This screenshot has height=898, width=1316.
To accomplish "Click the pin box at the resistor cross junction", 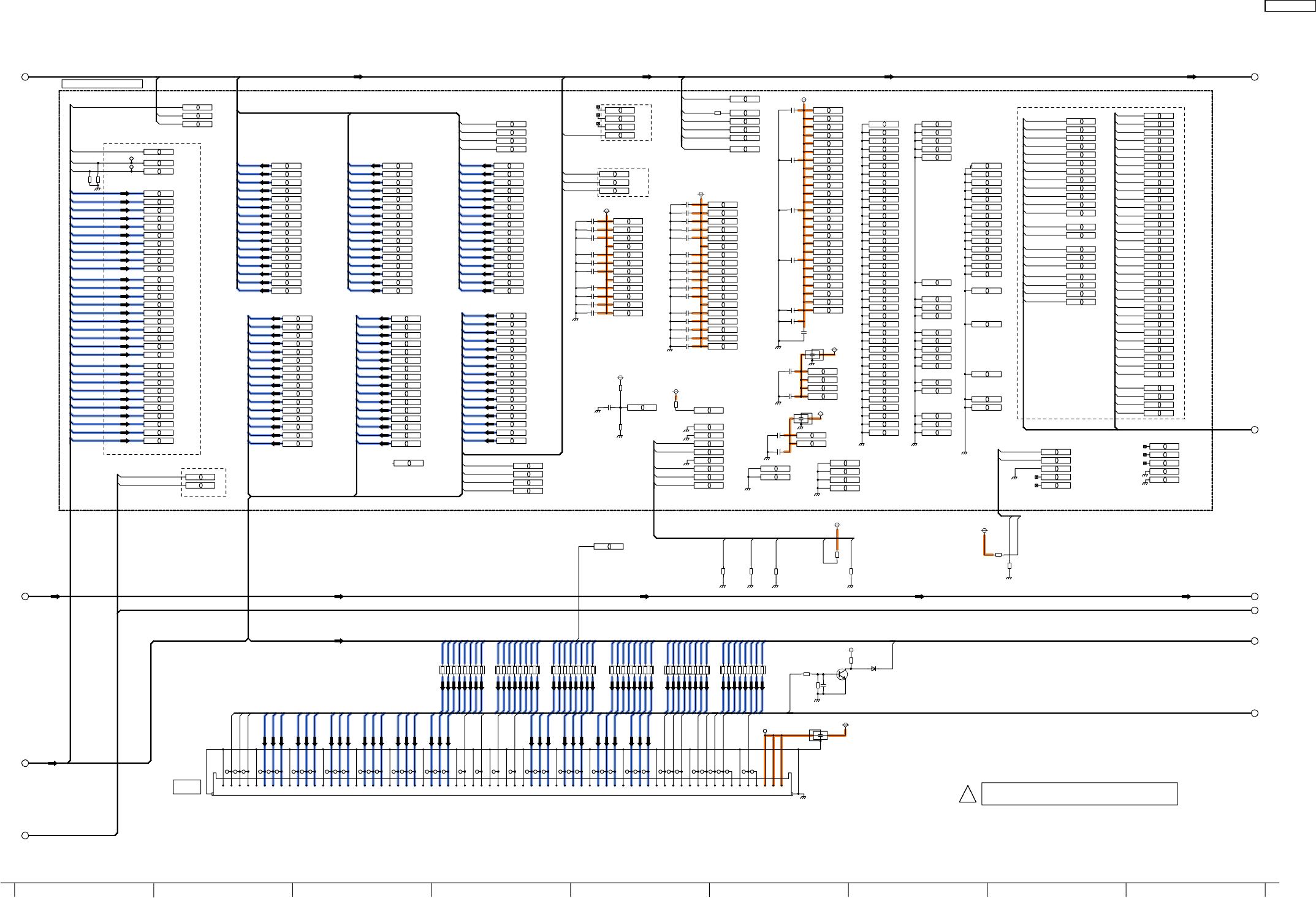I will pyautogui.click(x=642, y=407).
